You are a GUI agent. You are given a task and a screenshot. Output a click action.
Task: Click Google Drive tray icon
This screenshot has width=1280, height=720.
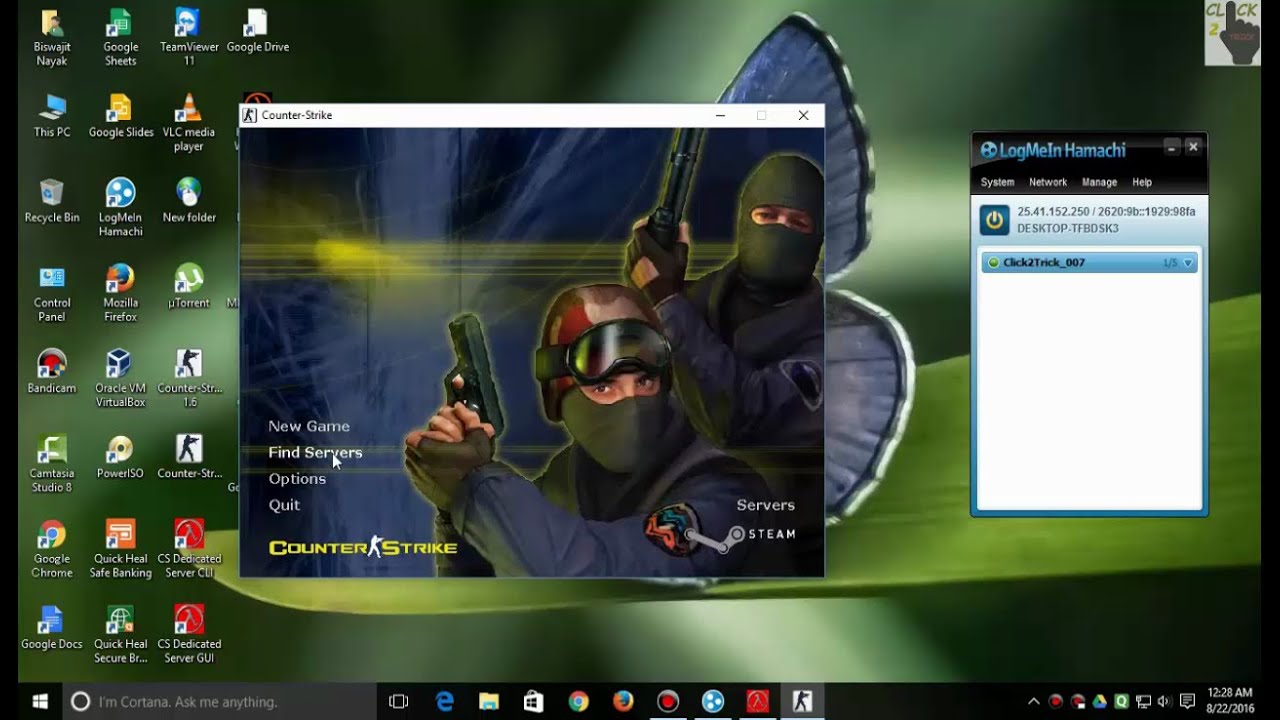(x=1099, y=702)
